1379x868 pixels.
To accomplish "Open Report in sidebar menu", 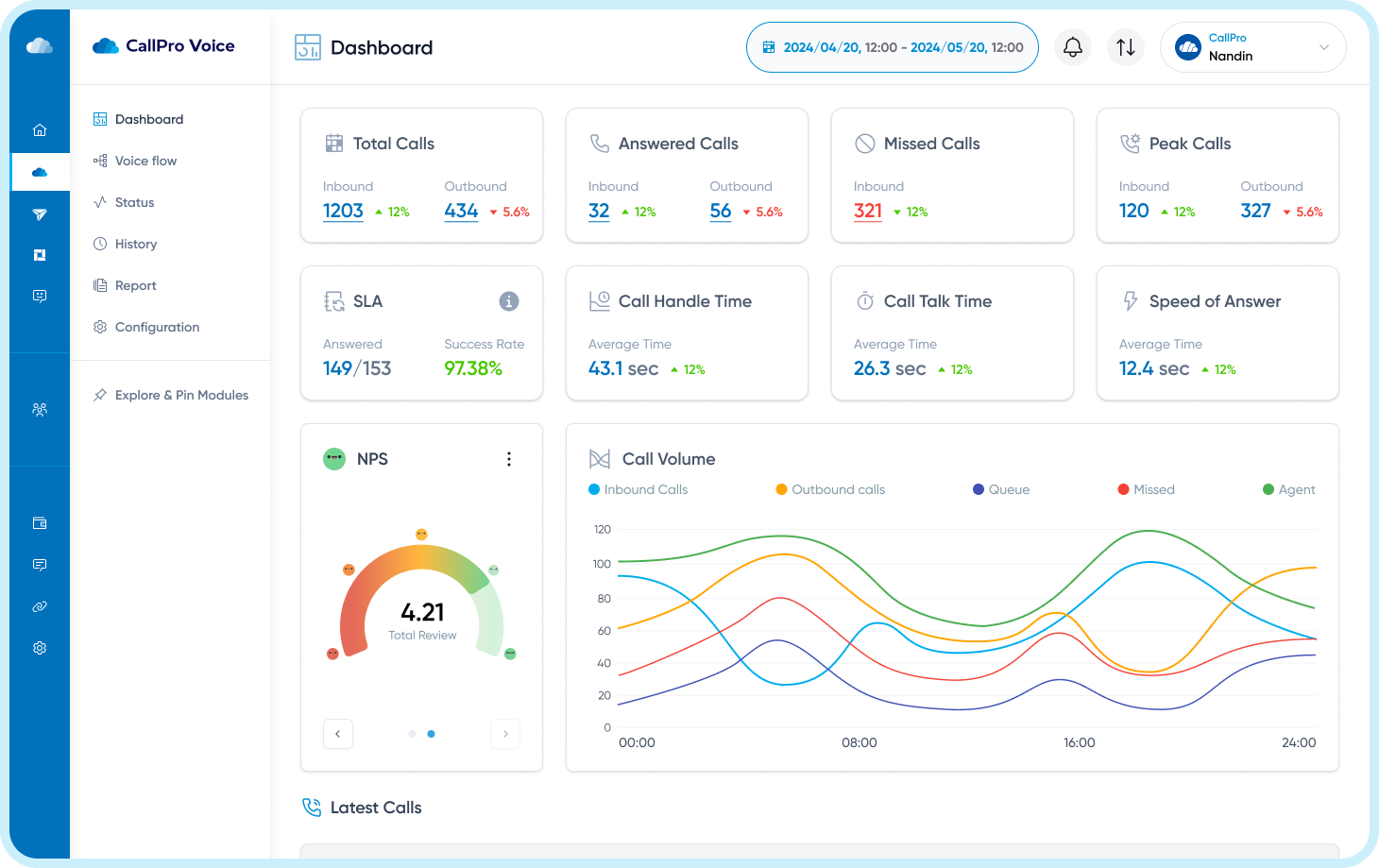I will tap(125, 285).
